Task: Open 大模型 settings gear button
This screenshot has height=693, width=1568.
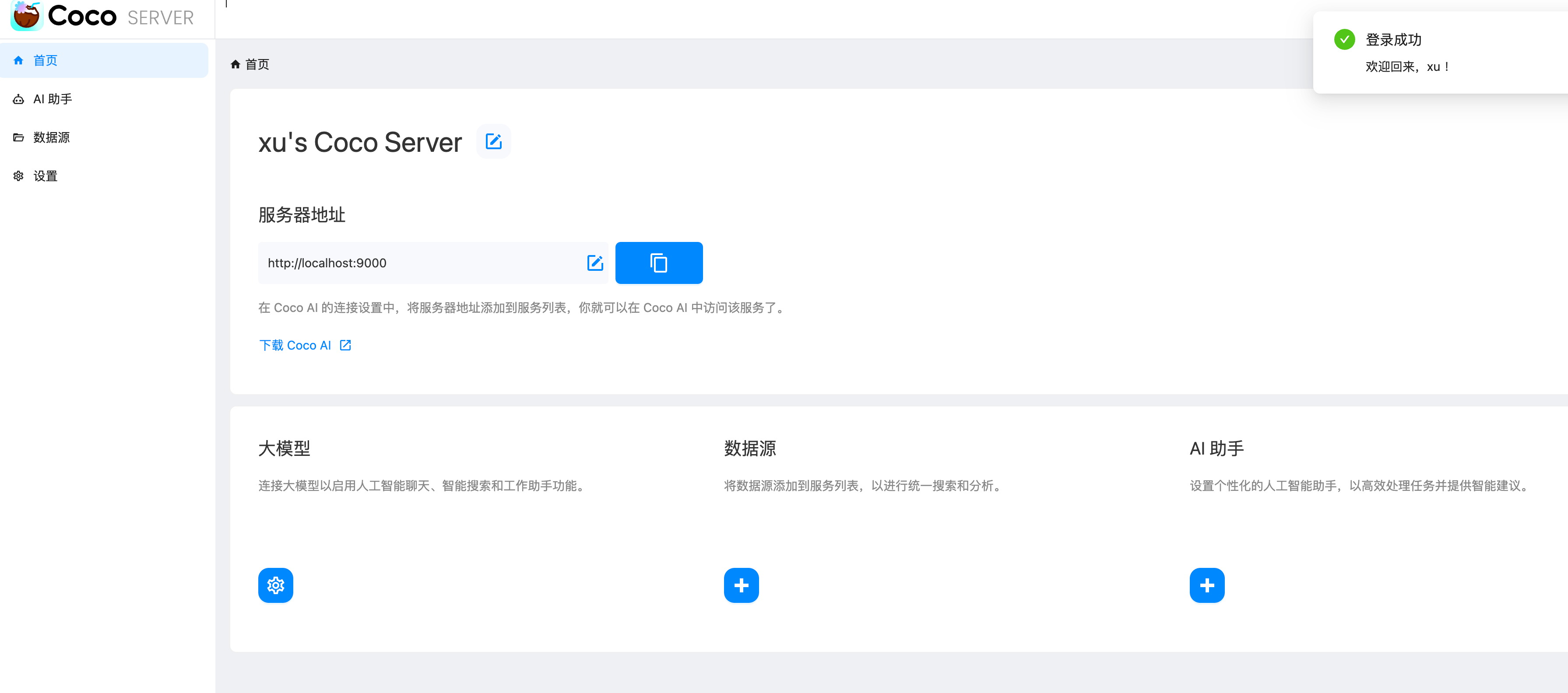Action: 275,585
